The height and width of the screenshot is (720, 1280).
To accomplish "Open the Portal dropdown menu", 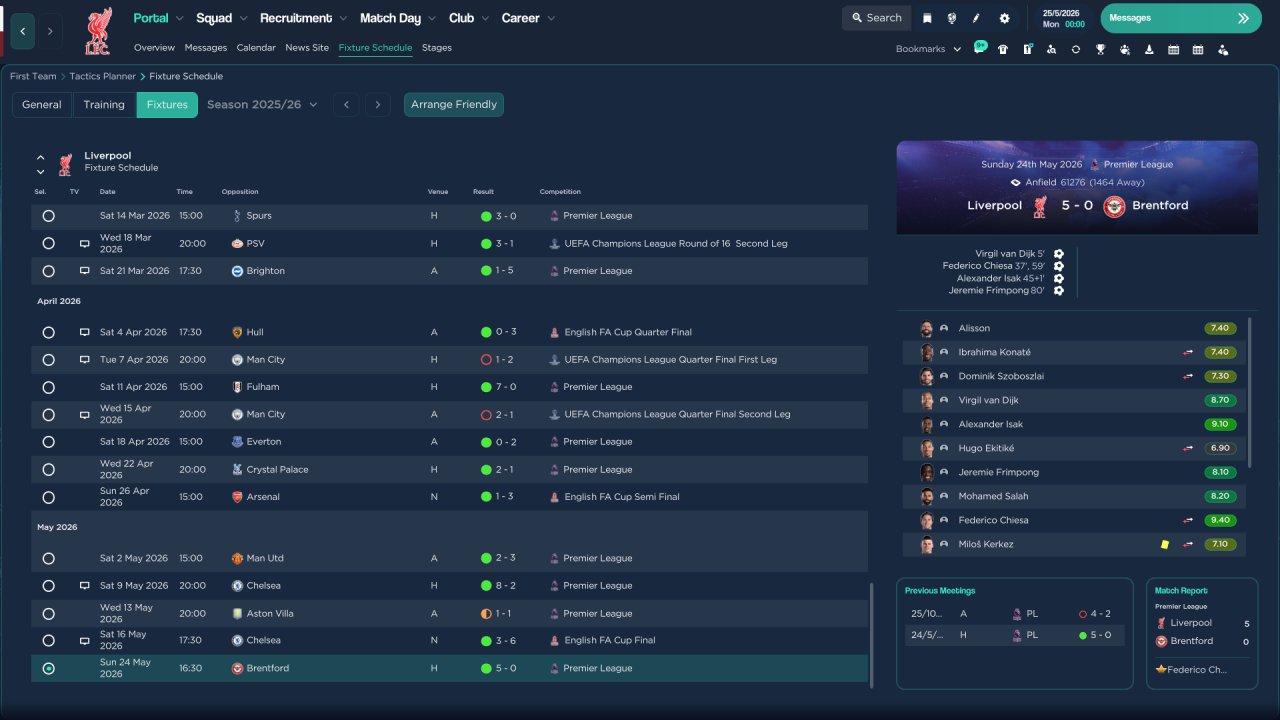I will pos(159,18).
